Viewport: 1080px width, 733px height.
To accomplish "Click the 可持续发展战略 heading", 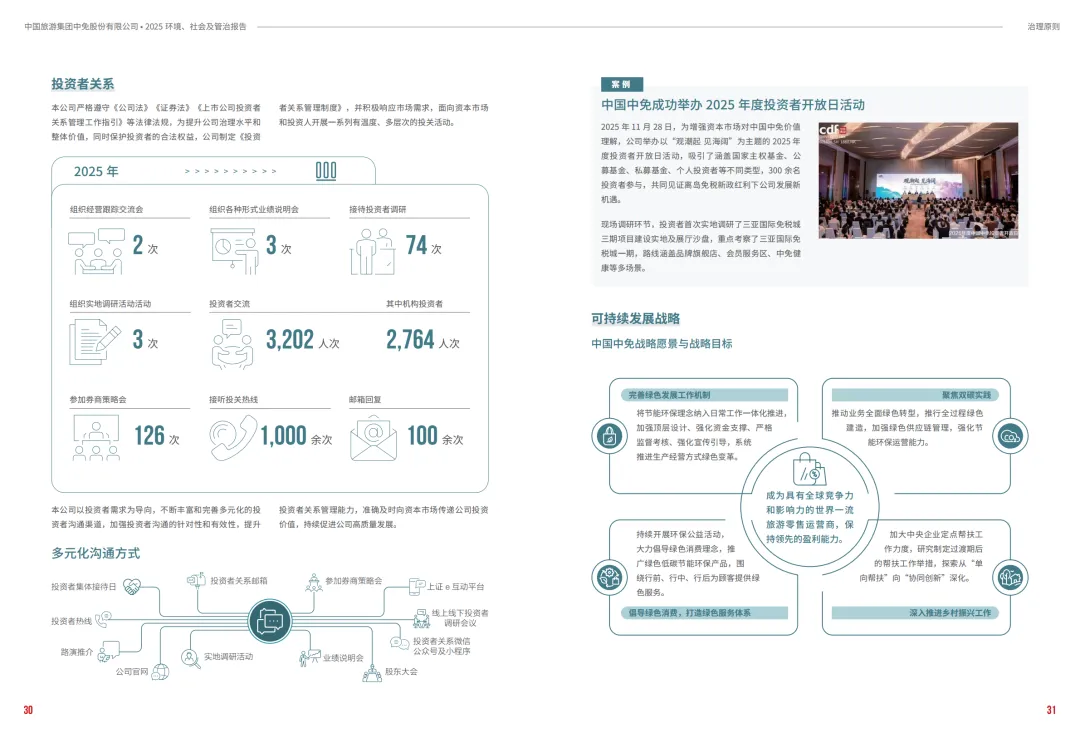I will (636, 318).
